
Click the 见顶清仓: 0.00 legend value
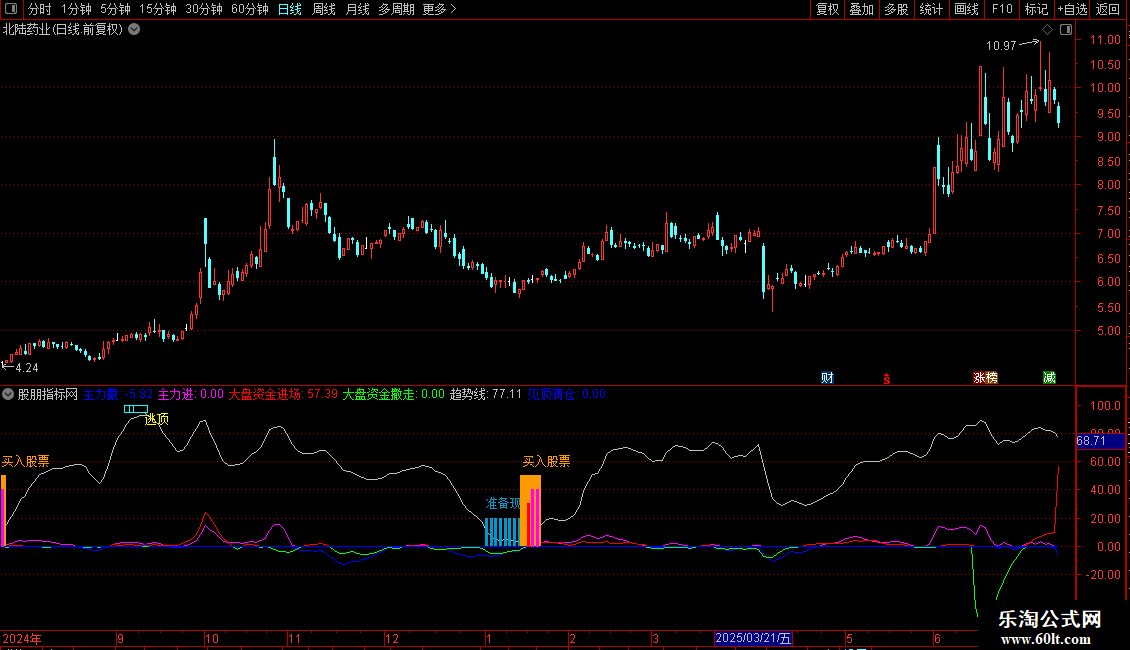[x=566, y=394]
